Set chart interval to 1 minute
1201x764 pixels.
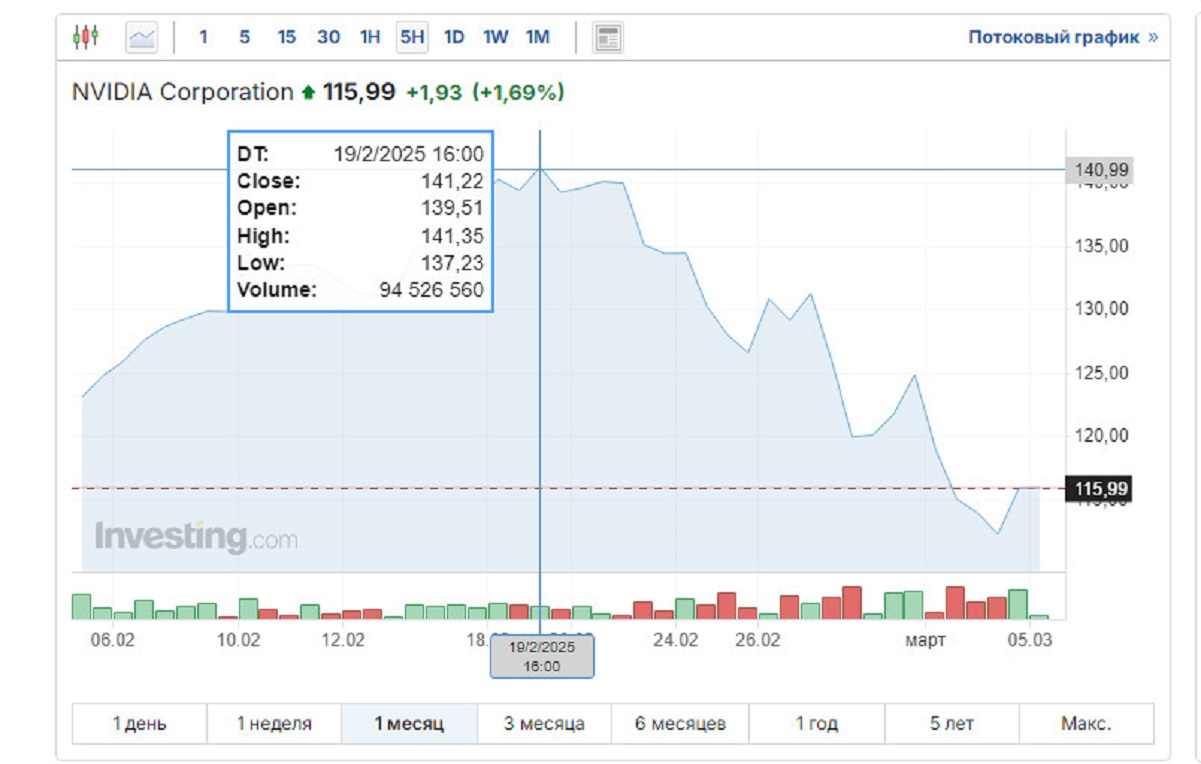(203, 38)
